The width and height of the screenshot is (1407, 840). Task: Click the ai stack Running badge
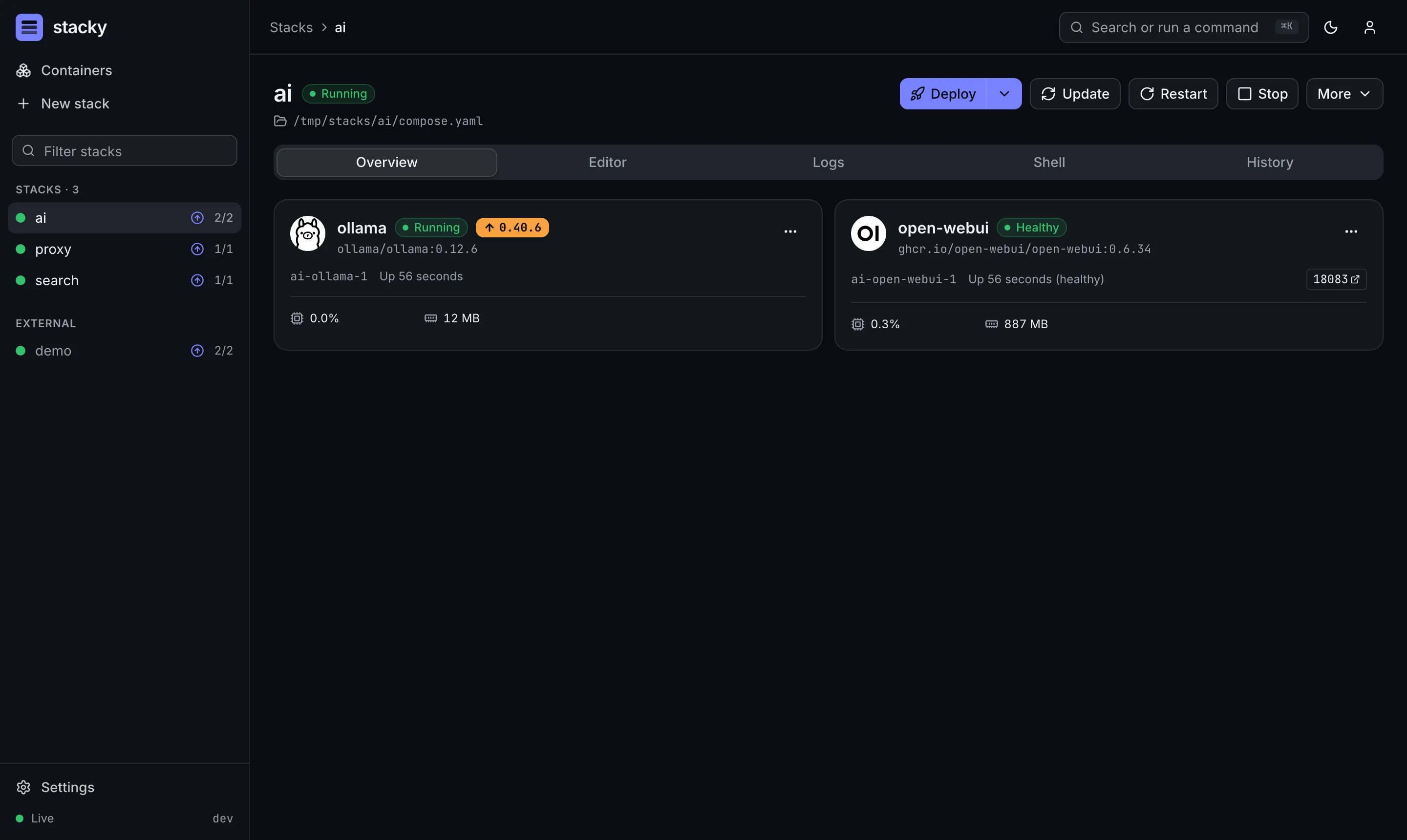coord(339,94)
